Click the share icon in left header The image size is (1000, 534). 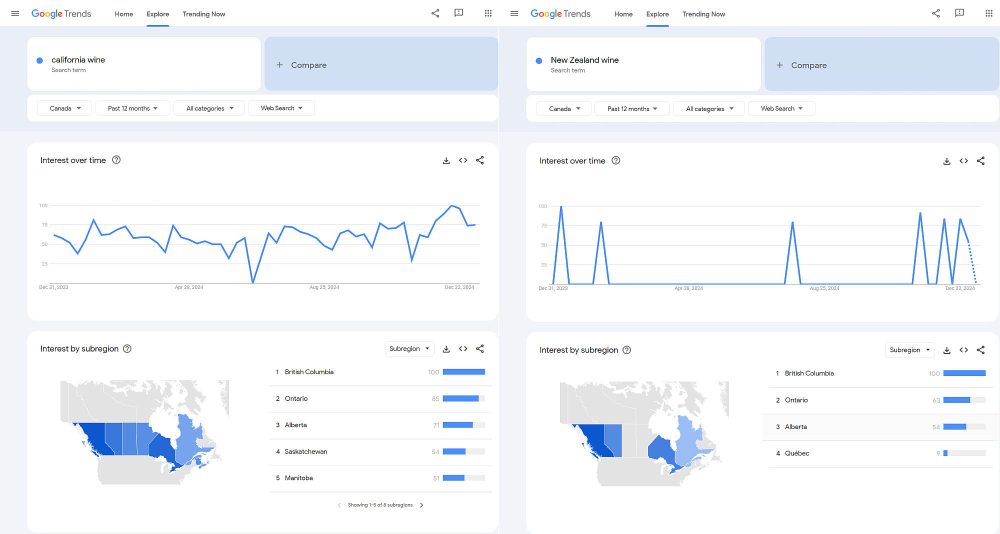[x=435, y=13]
